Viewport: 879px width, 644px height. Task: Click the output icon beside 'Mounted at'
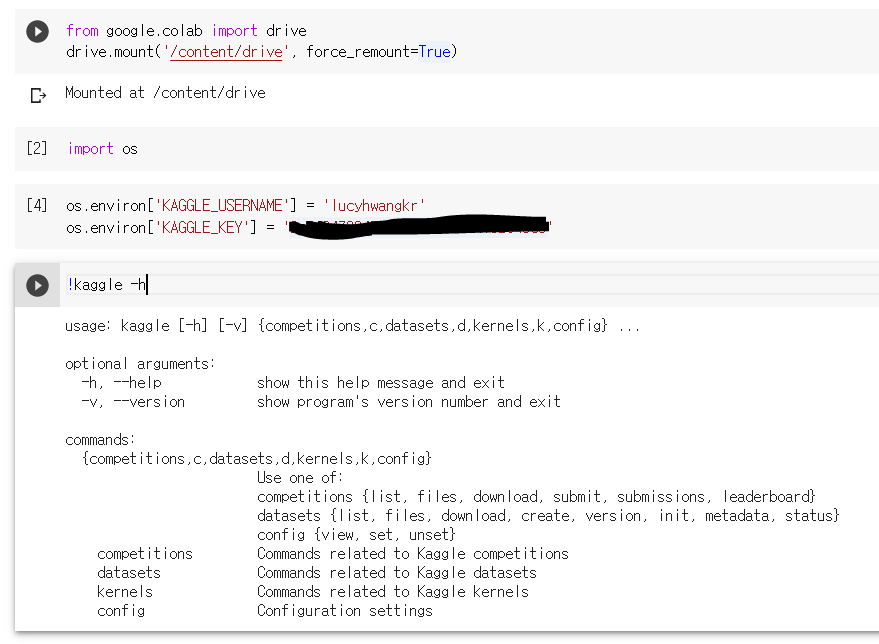pyautogui.click(x=38, y=95)
